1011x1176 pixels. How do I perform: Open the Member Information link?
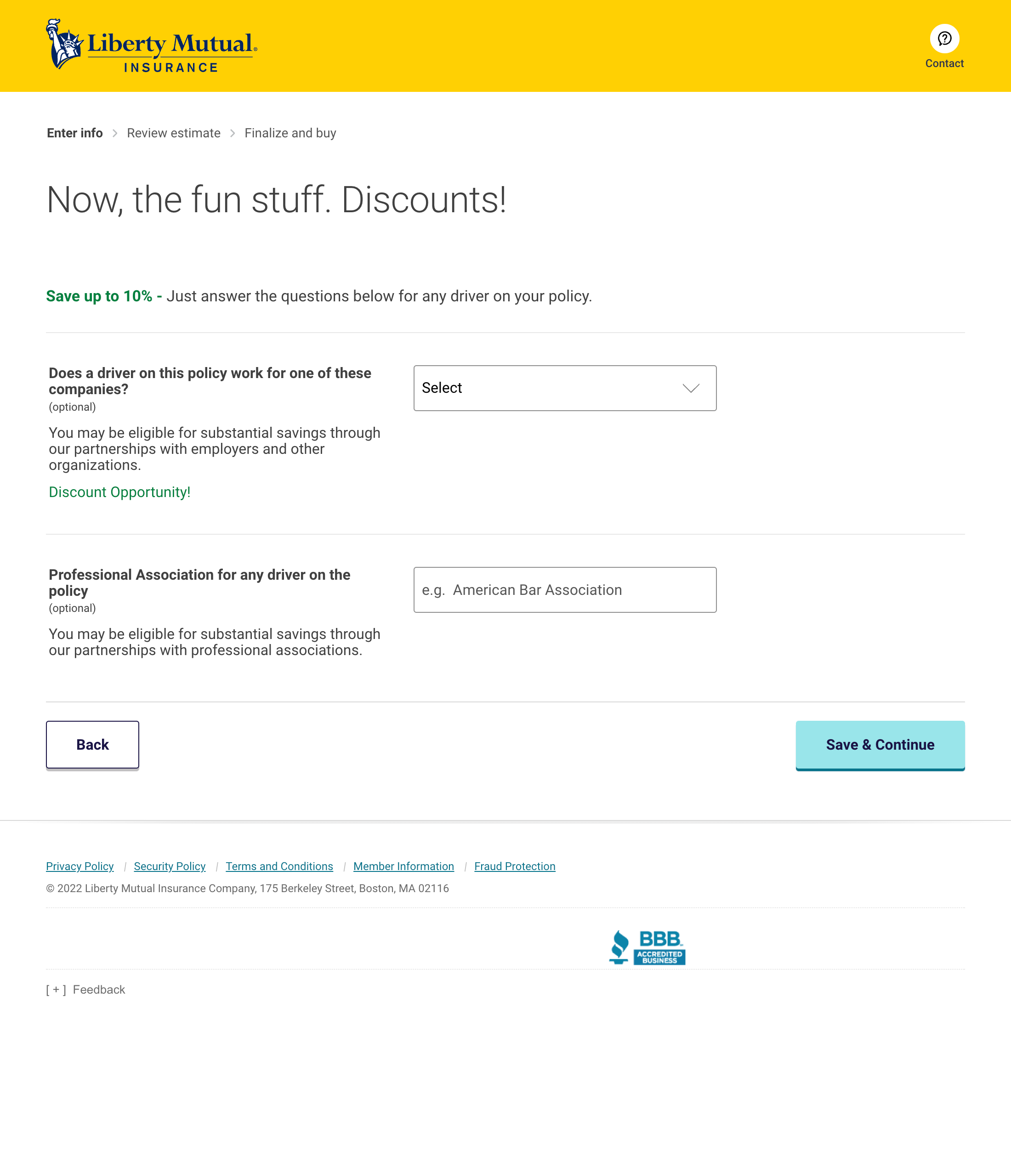coord(403,866)
